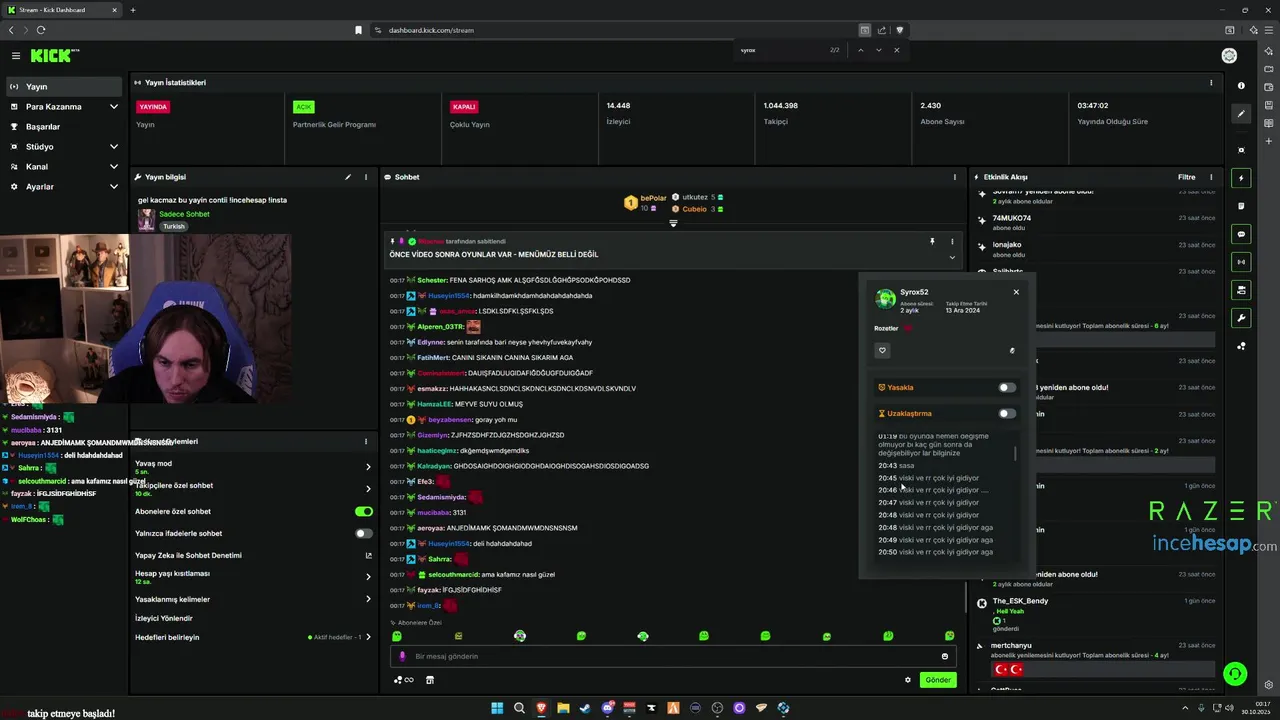The height and width of the screenshot is (720, 1280).
Task: Open the Yasaklanmış kelimeler list
Action: click(x=253, y=599)
